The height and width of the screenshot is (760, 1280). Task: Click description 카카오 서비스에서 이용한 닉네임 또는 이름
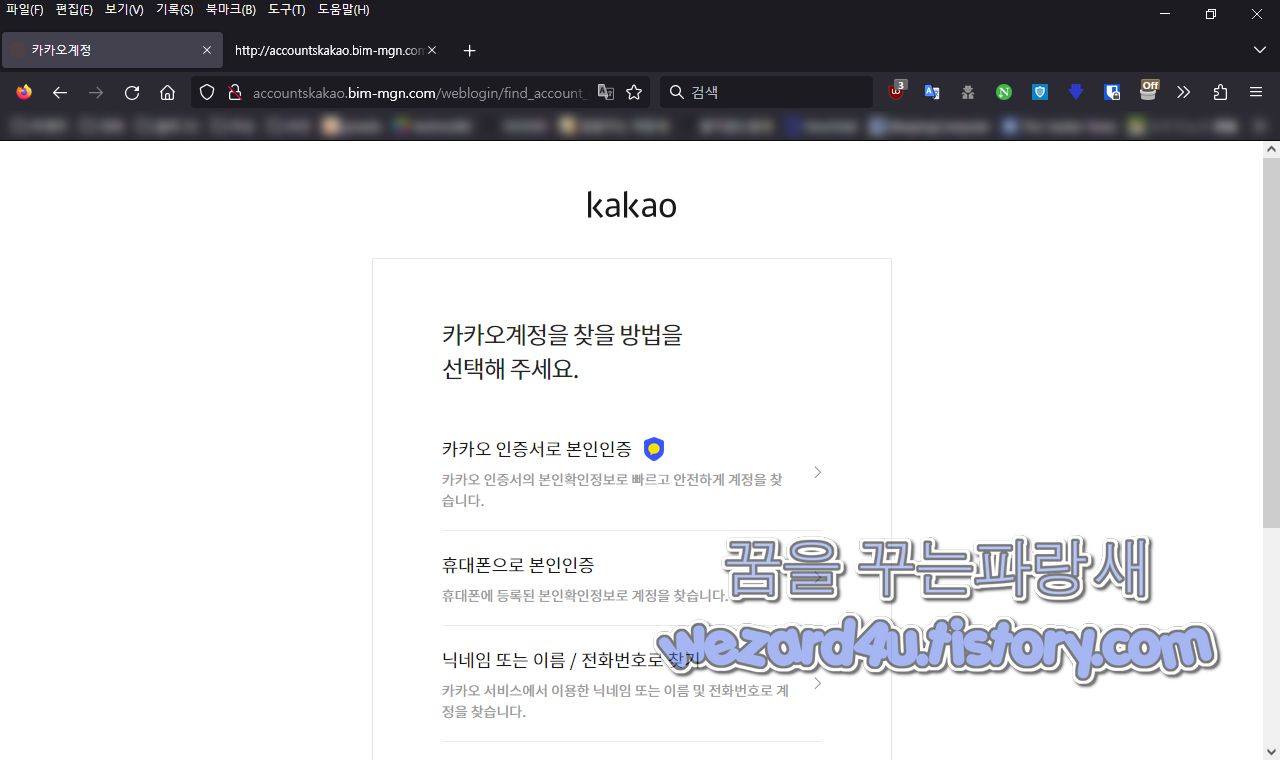pos(615,701)
